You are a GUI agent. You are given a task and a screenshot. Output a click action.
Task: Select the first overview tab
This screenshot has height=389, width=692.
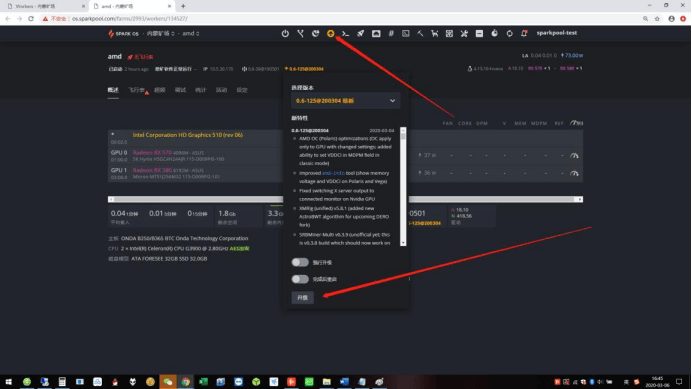point(113,90)
